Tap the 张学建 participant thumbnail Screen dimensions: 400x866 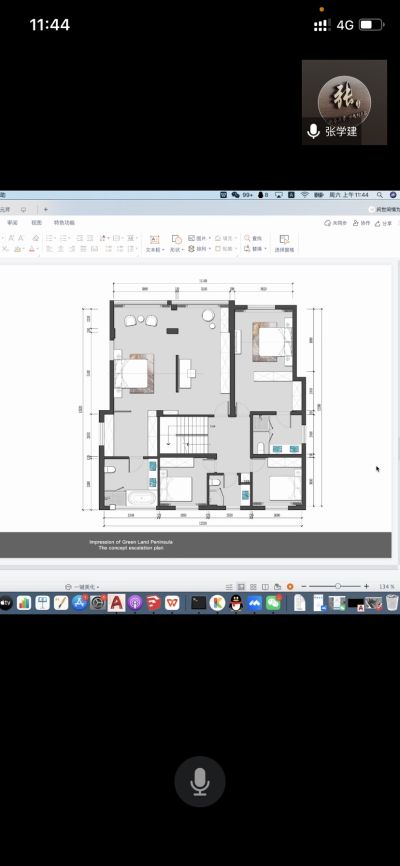[344, 102]
